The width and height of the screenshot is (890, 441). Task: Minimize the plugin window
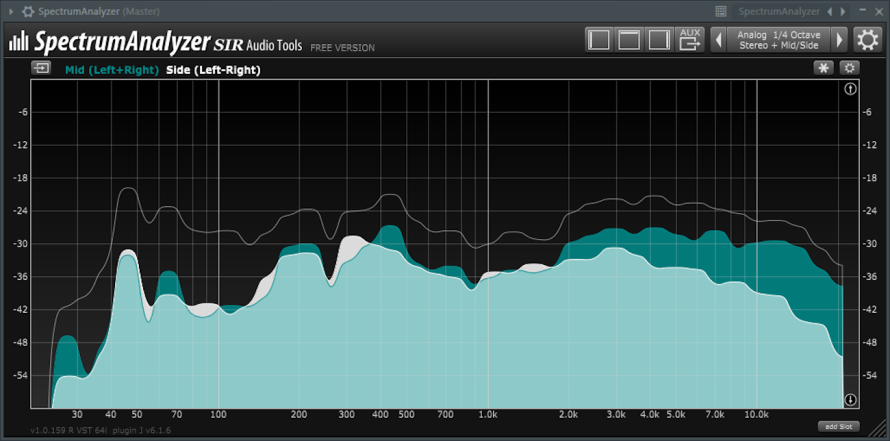coord(863,11)
